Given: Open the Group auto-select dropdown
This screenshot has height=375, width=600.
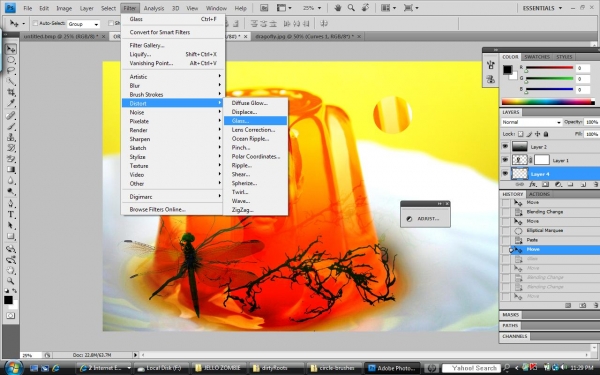Looking at the screenshot, I should [83, 24].
